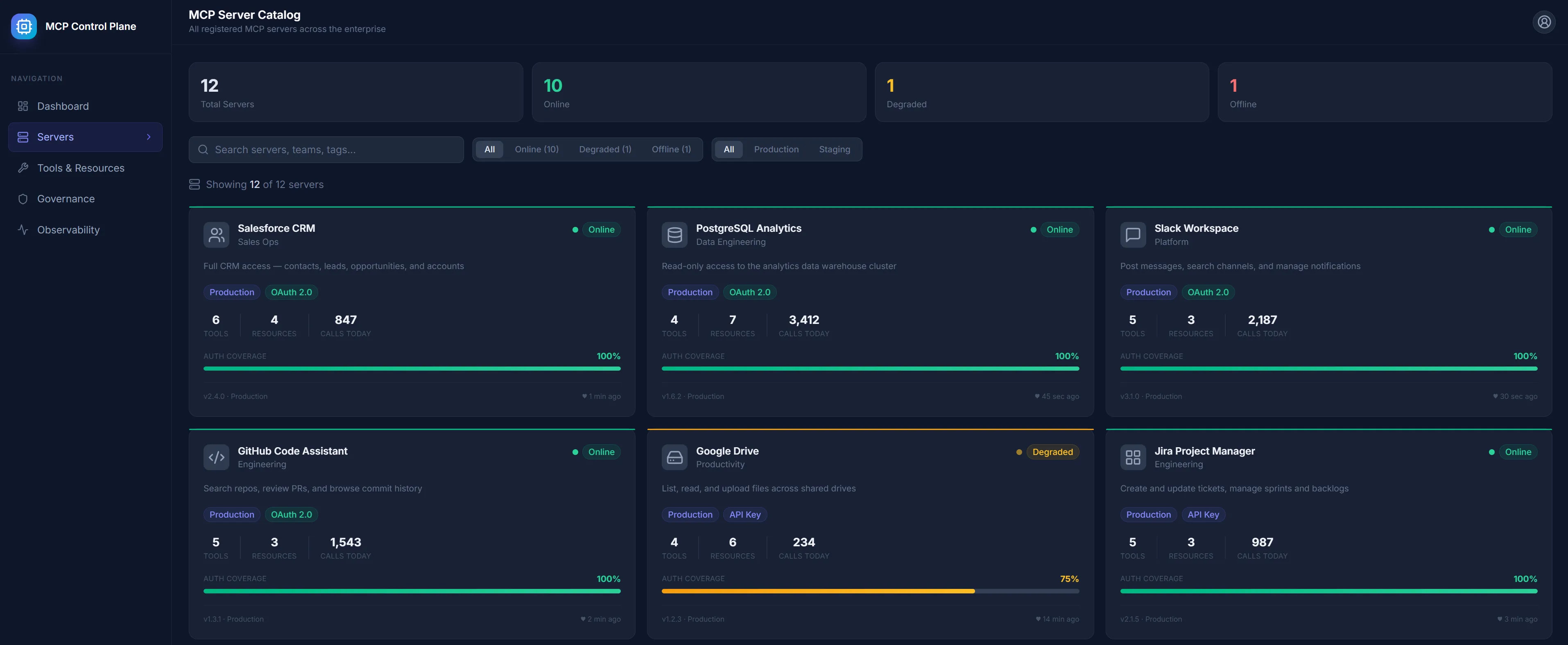Click the Offline count stat card

coord(1385,93)
